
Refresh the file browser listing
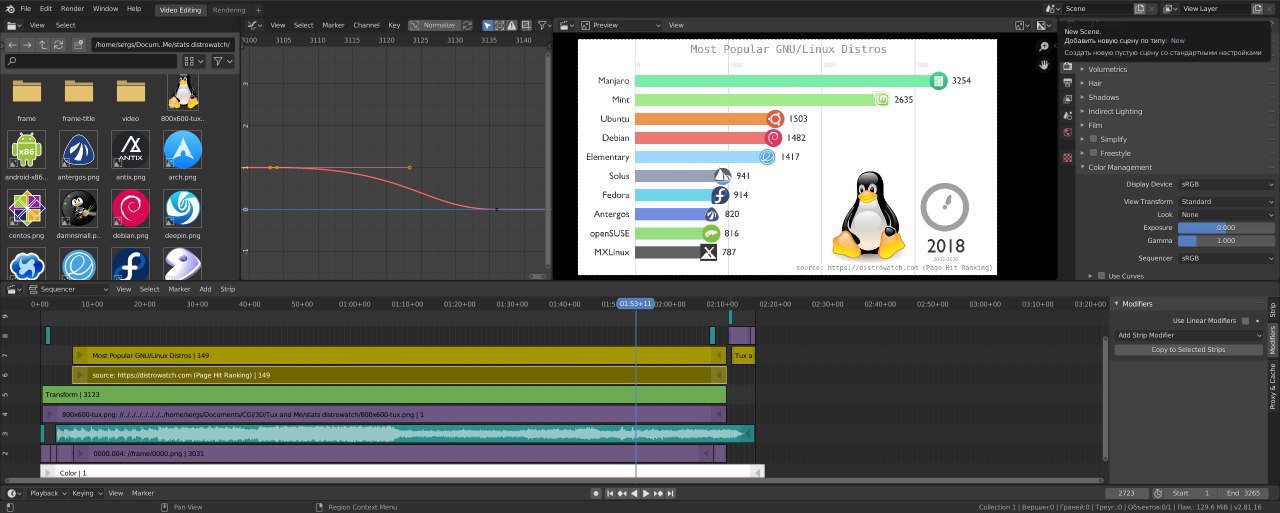[x=60, y=44]
